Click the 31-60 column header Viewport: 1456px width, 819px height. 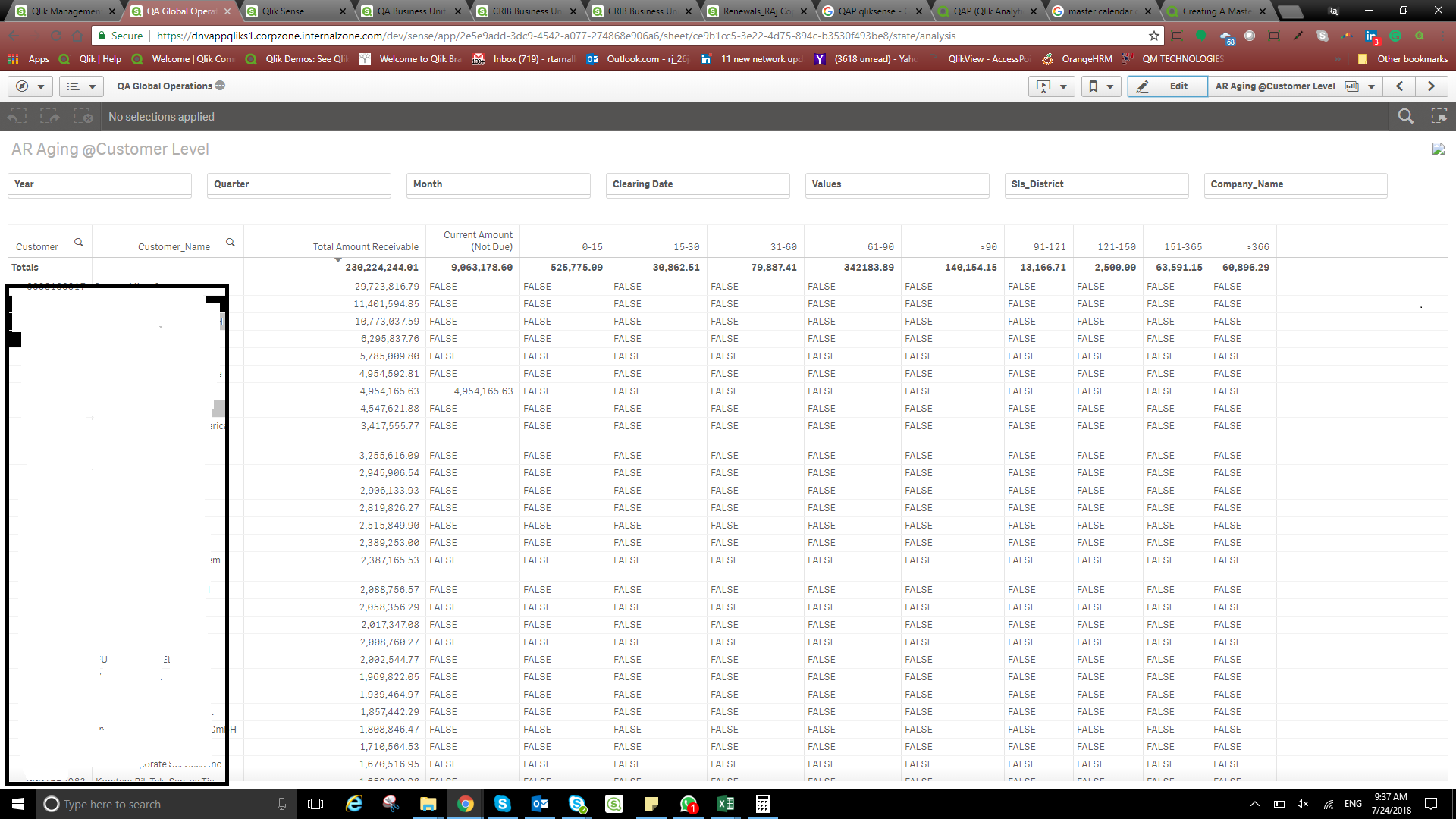(x=783, y=247)
